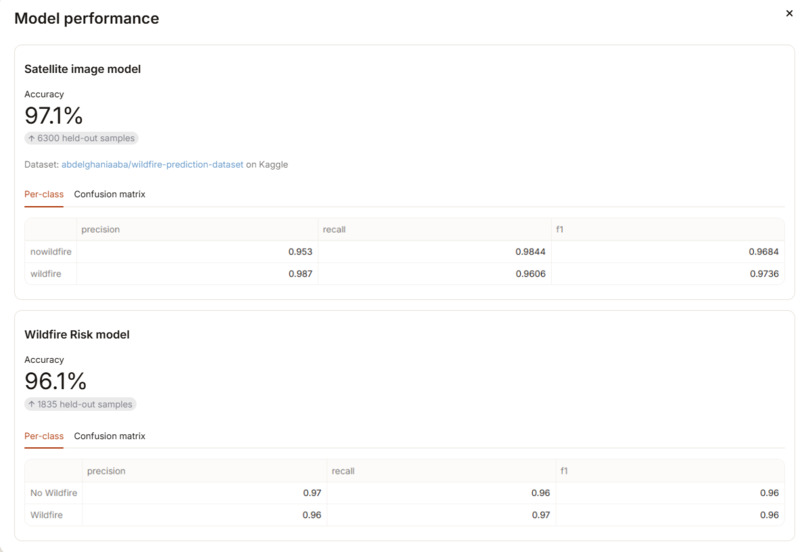Click Accuracy label in Wildfire Risk model
Screen dimensions: 806x552
[x=44, y=360]
